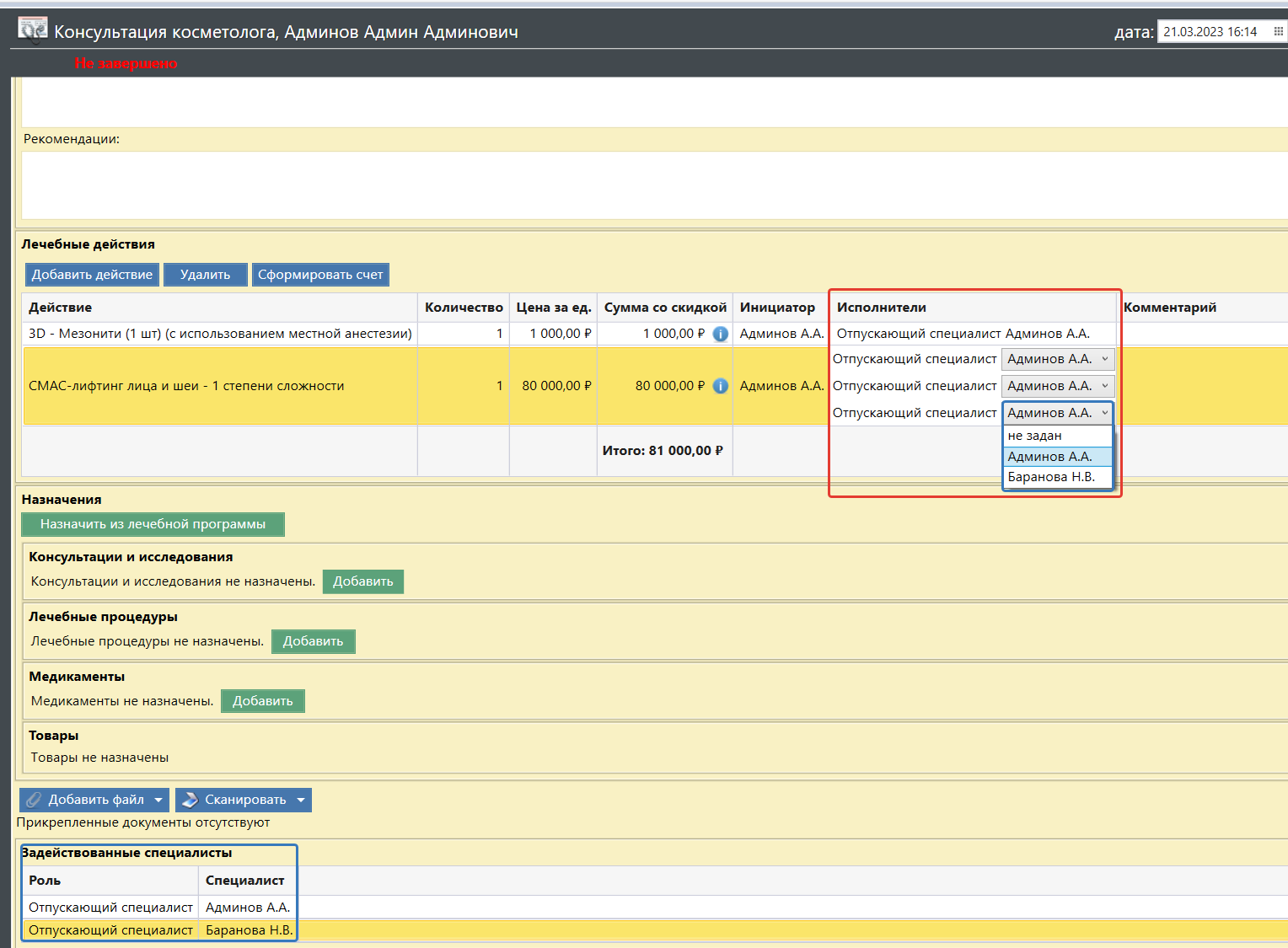Click info icon beside 1 000,00 ₽ sum
Viewport: 1288px width, 948px height.
[x=721, y=334]
